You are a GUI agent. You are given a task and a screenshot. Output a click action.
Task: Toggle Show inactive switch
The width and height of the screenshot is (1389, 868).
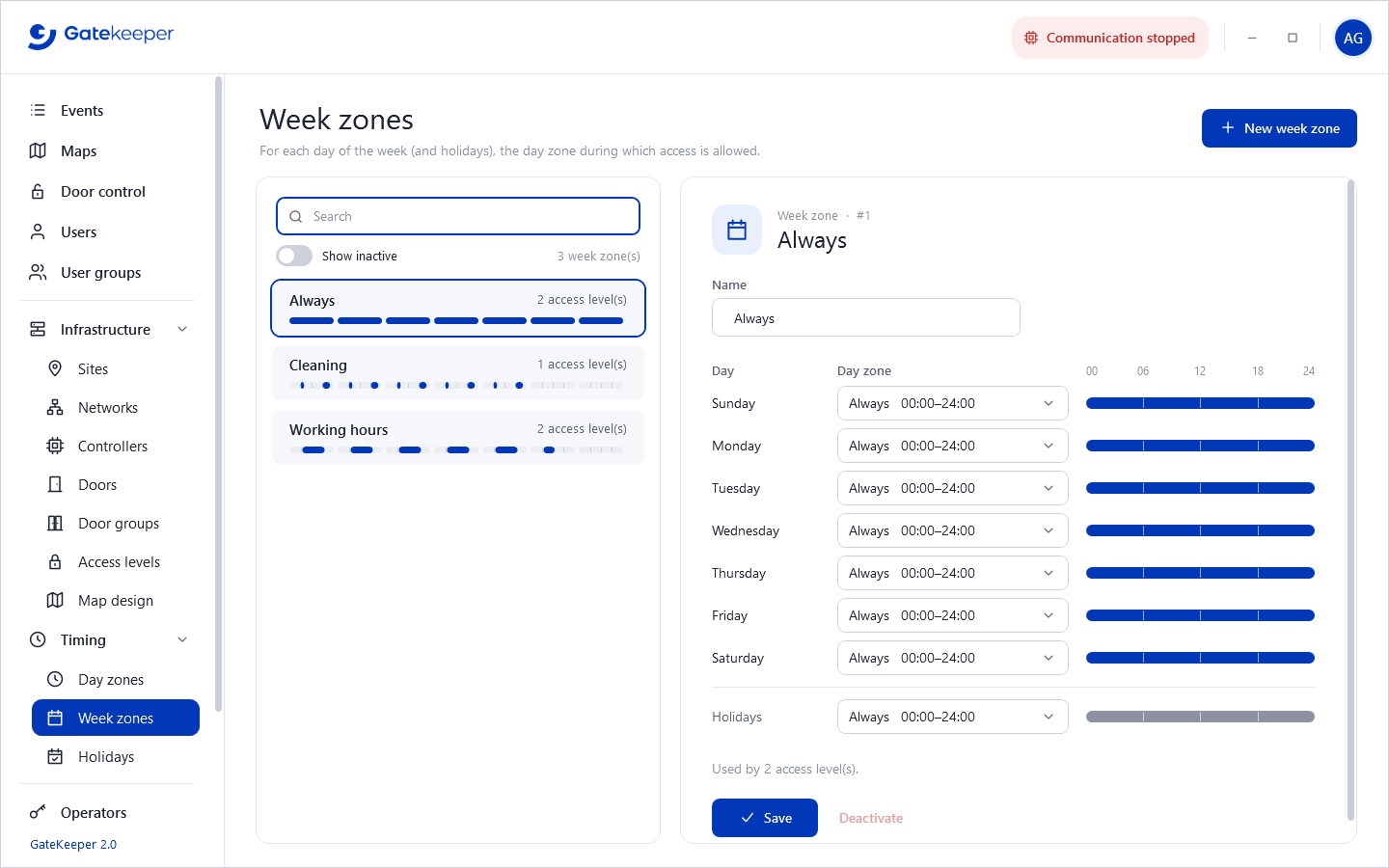[x=294, y=256]
